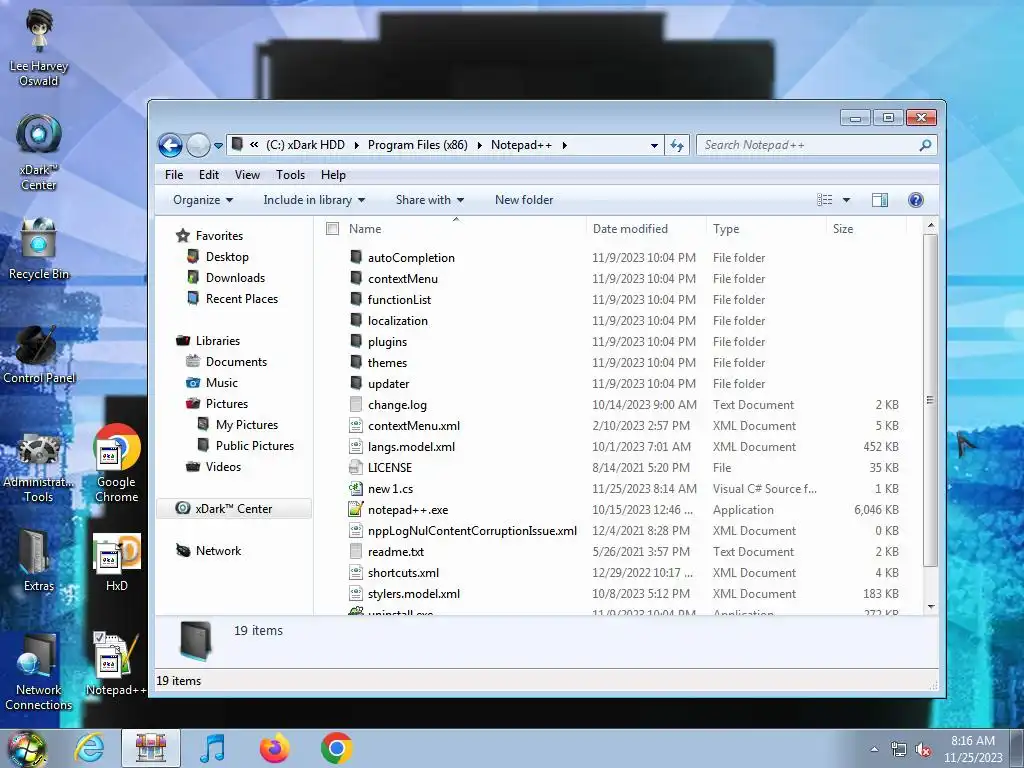Image resolution: width=1024 pixels, height=768 pixels.
Task: Click the muted volume tray icon
Action: [923, 750]
